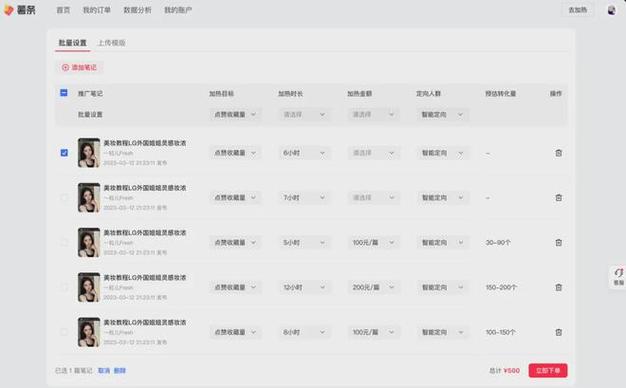The width and height of the screenshot is (626, 388).
Task: Open 100元/篇 dropdown in the 5小时 row
Action: (373, 242)
